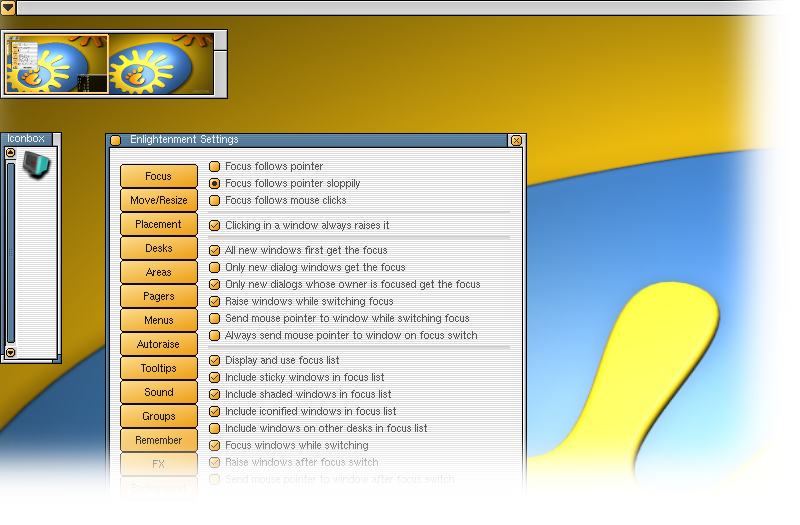Go to the Autoraise settings page
The width and height of the screenshot is (800, 525).
click(159, 344)
